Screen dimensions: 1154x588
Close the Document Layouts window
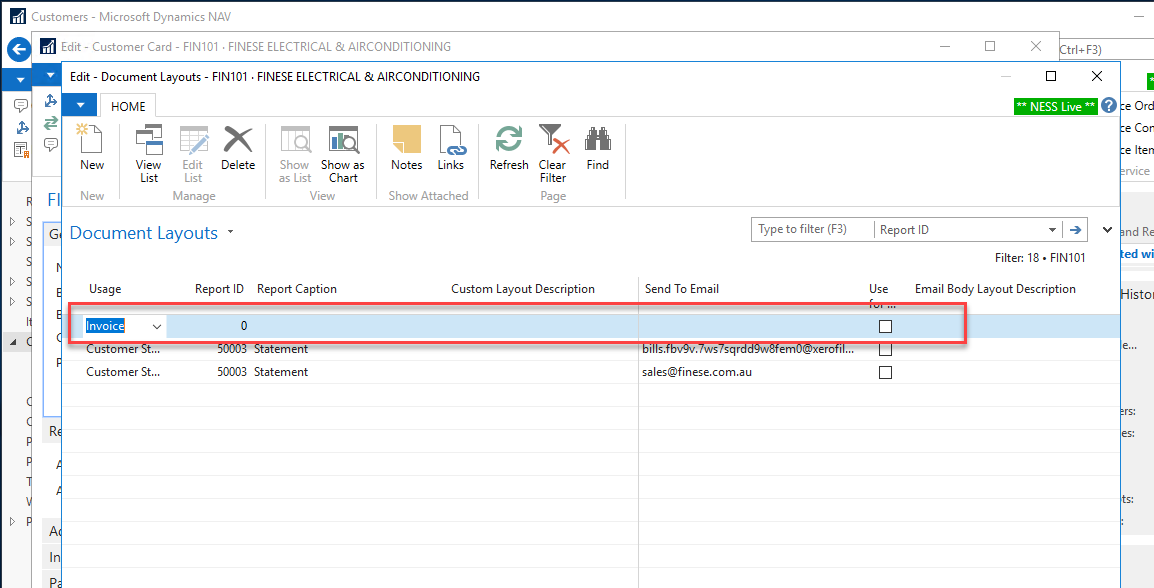tap(1097, 77)
